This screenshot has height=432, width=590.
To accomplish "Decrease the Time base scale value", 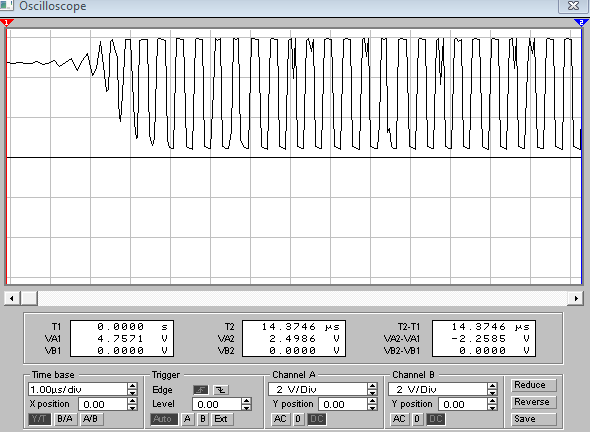I will click(132, 392).
